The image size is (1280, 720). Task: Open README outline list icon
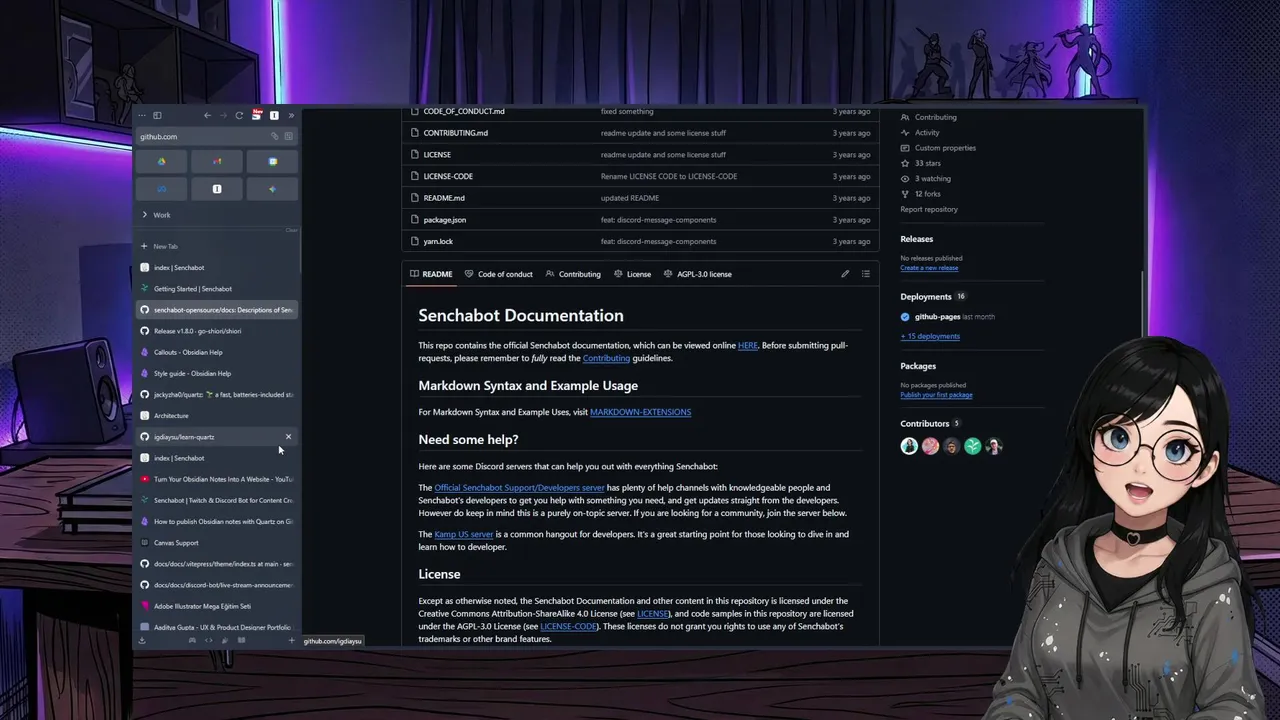coord(866,274)
